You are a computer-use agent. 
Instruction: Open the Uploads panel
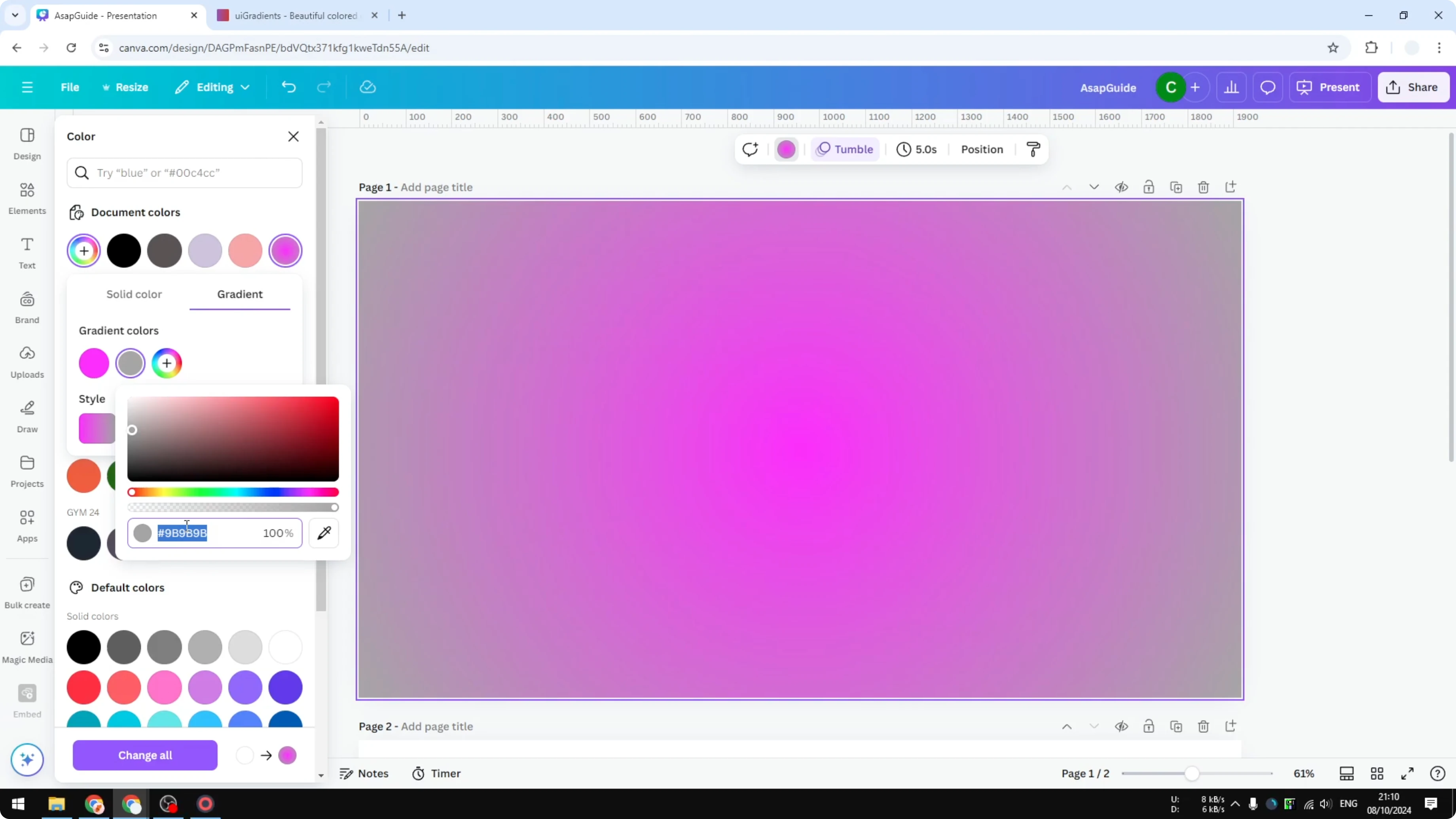pyautogui.click(x=27, y=361)
